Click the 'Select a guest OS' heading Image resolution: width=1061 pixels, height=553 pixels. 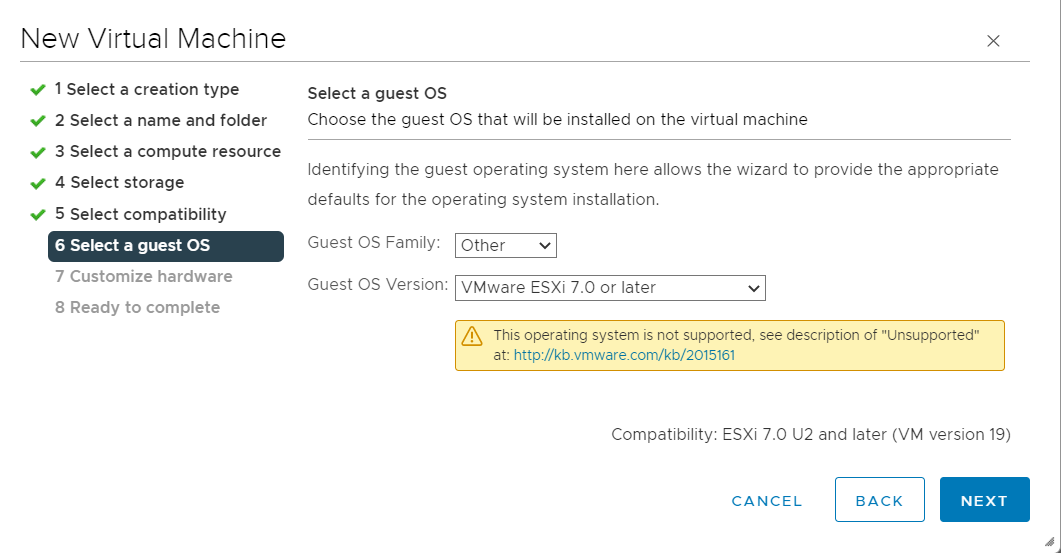coord(377,93)
